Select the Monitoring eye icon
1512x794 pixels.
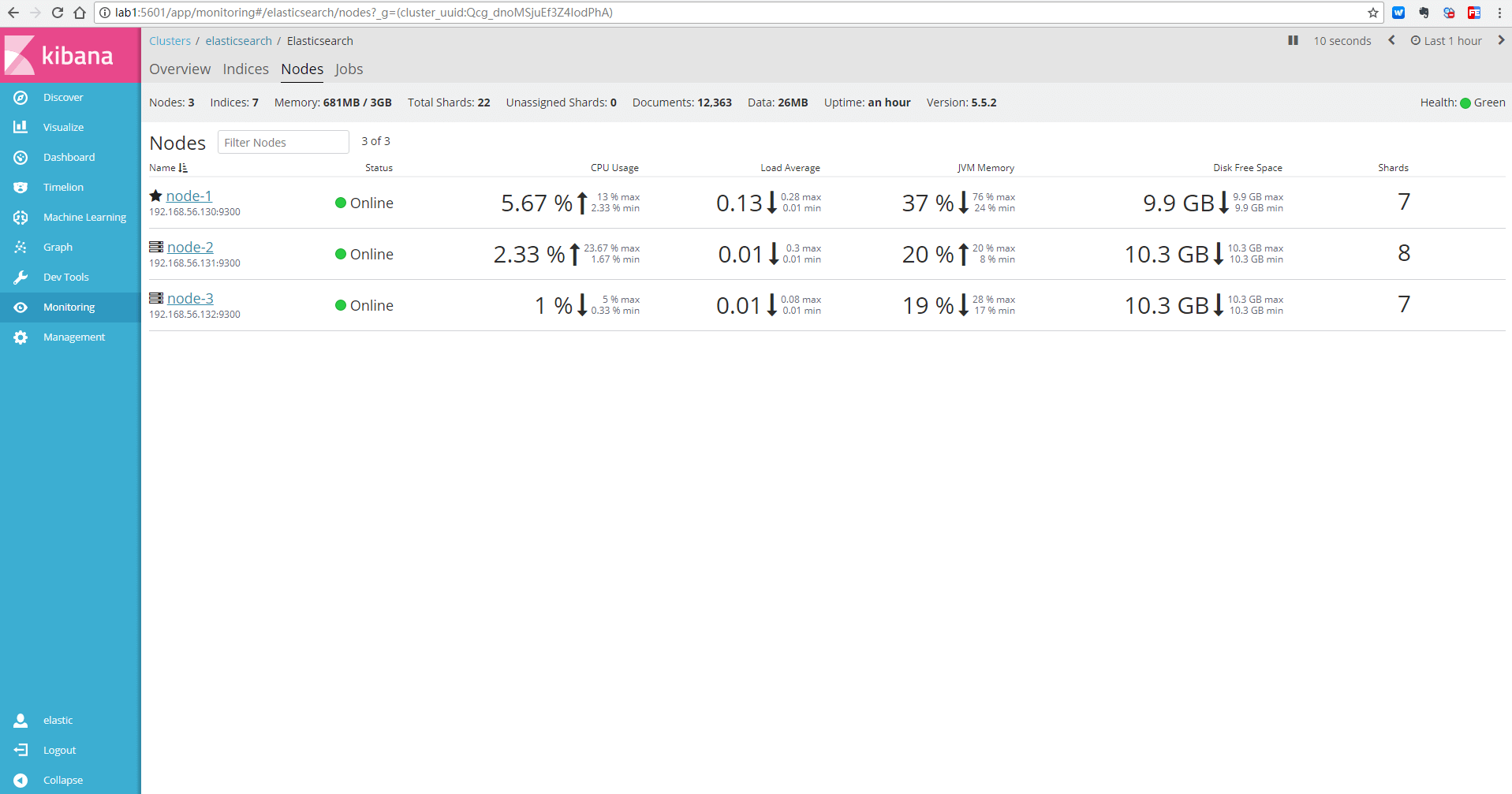pyautogui.click(x=21, y=308)
